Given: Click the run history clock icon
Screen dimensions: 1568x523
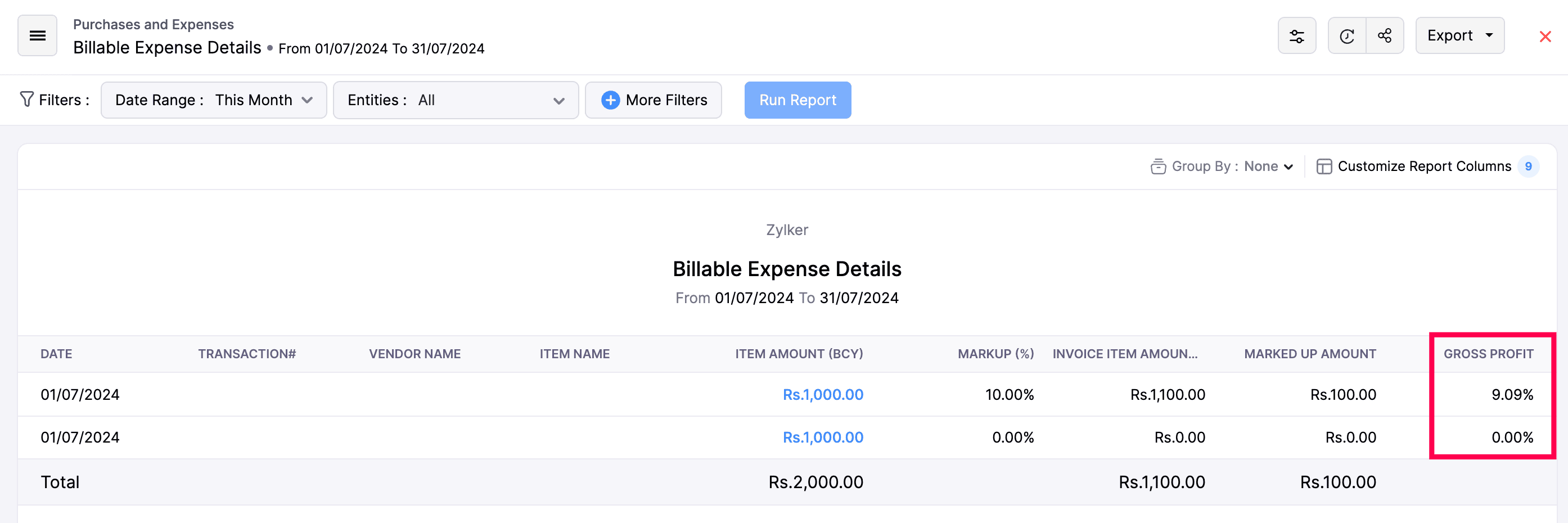Looking at the screenshot, I should click(1346, 35).
